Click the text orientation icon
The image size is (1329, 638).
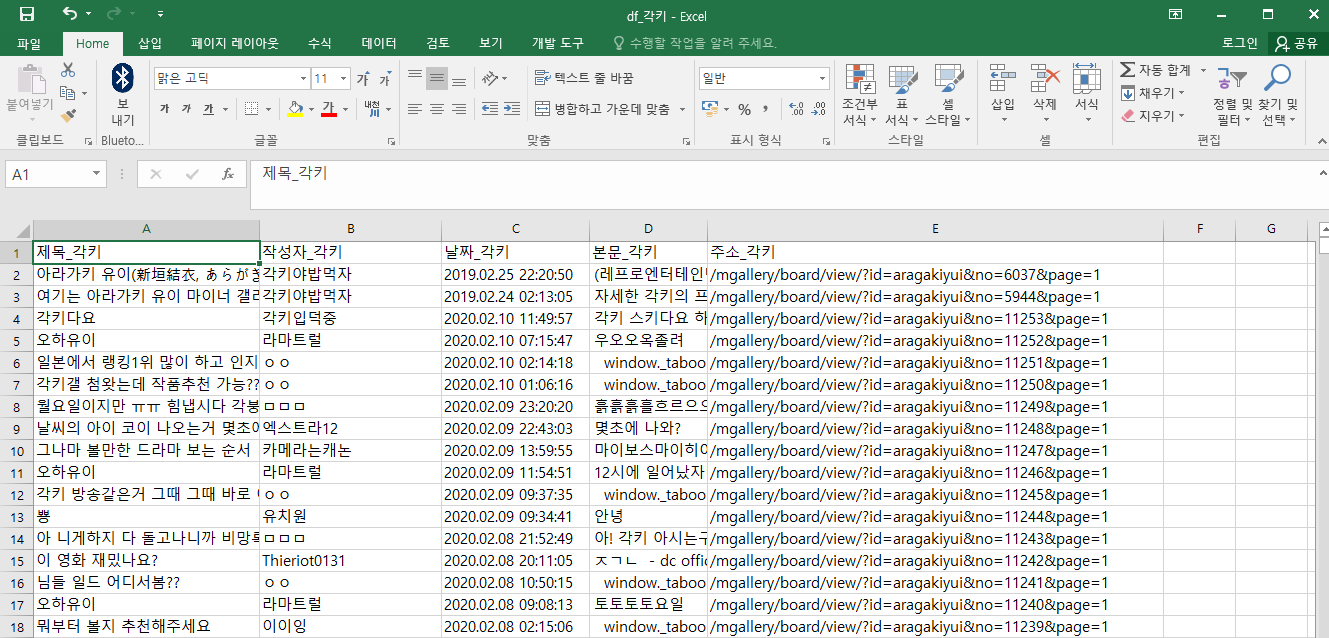pos(489,78)
